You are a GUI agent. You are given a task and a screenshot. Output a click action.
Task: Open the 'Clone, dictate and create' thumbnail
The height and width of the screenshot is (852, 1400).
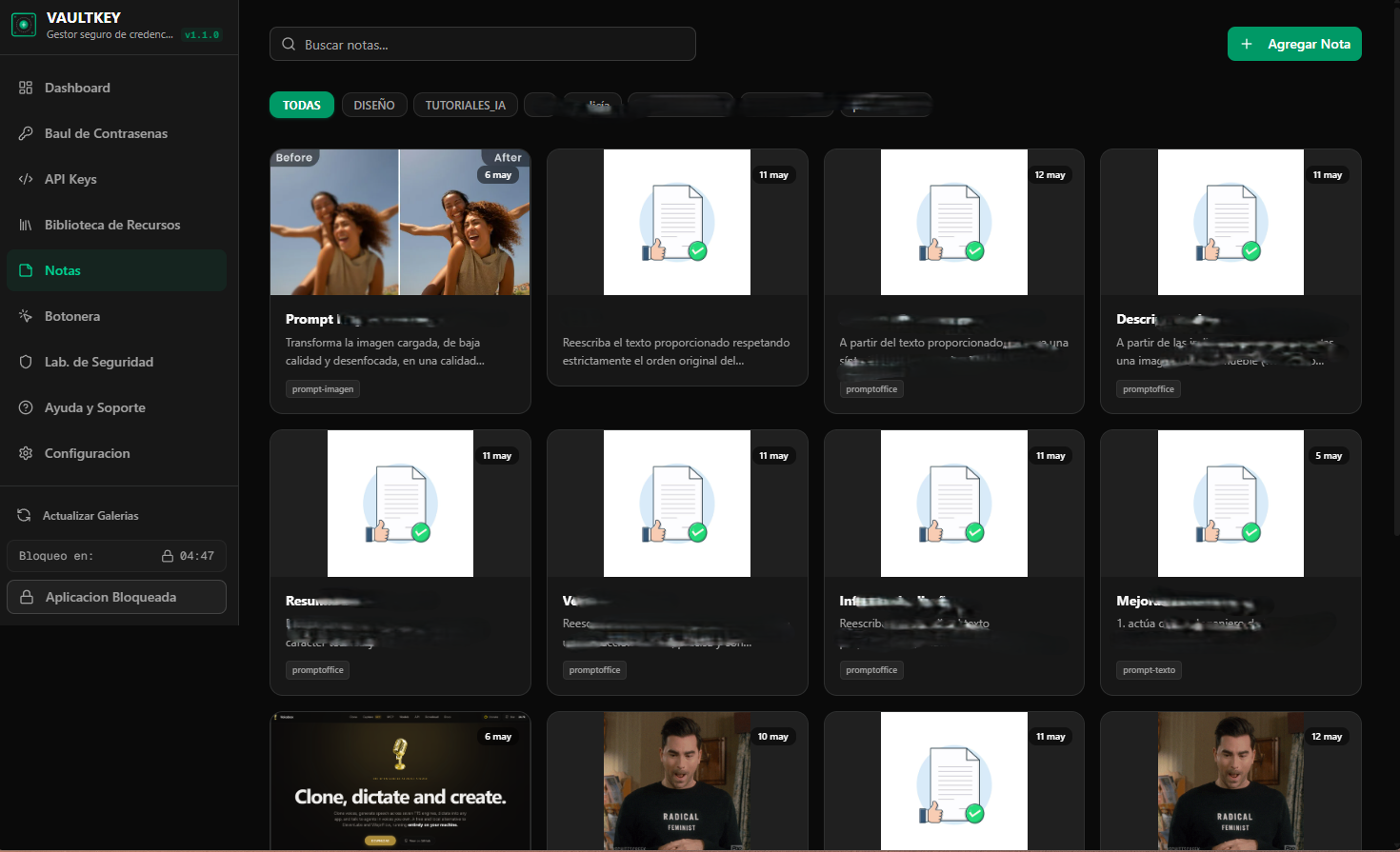pyautogui.click(x=400, y=781)
